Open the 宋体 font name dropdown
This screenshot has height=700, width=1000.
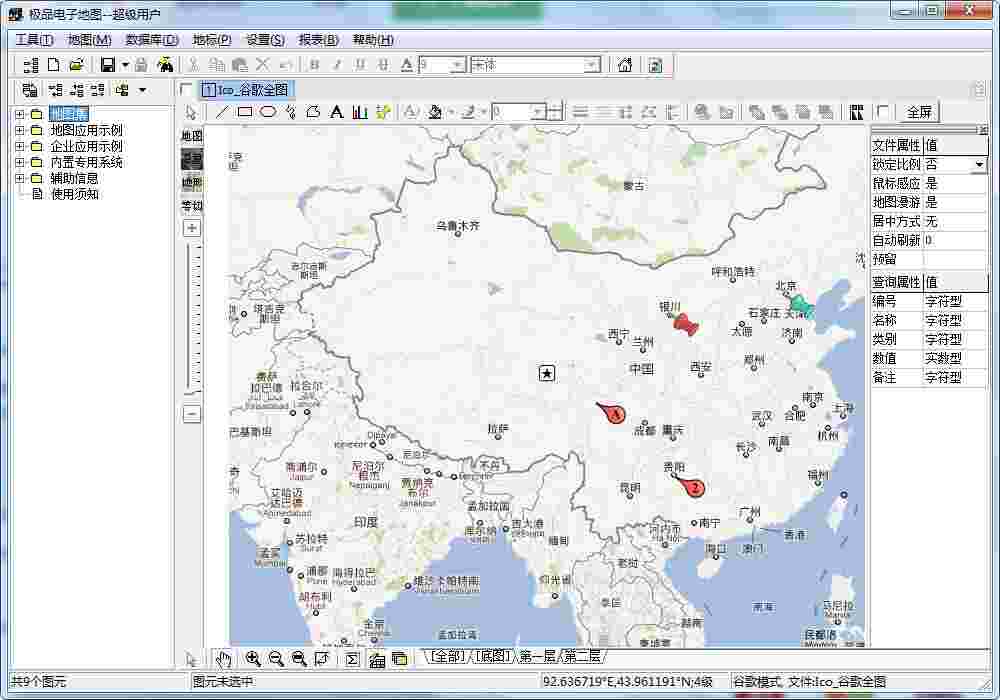pyautogui.click(x=592, y=65)
